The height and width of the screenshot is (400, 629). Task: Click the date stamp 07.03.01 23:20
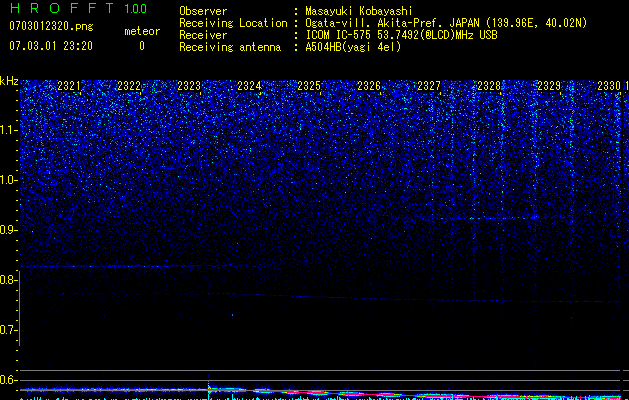(x=51, y=46)
